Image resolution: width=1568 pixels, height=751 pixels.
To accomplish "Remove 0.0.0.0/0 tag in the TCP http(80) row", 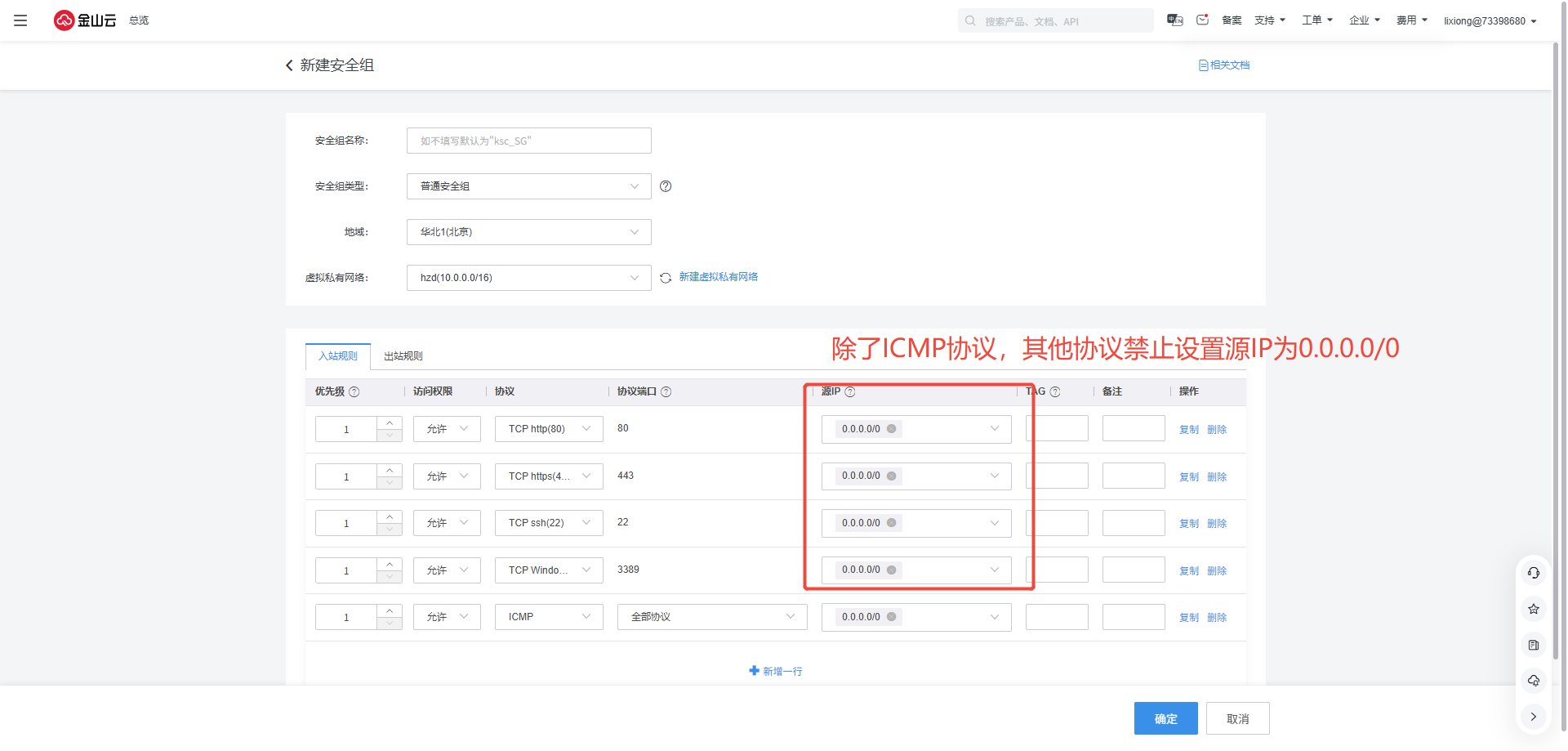I will (891, 429).
